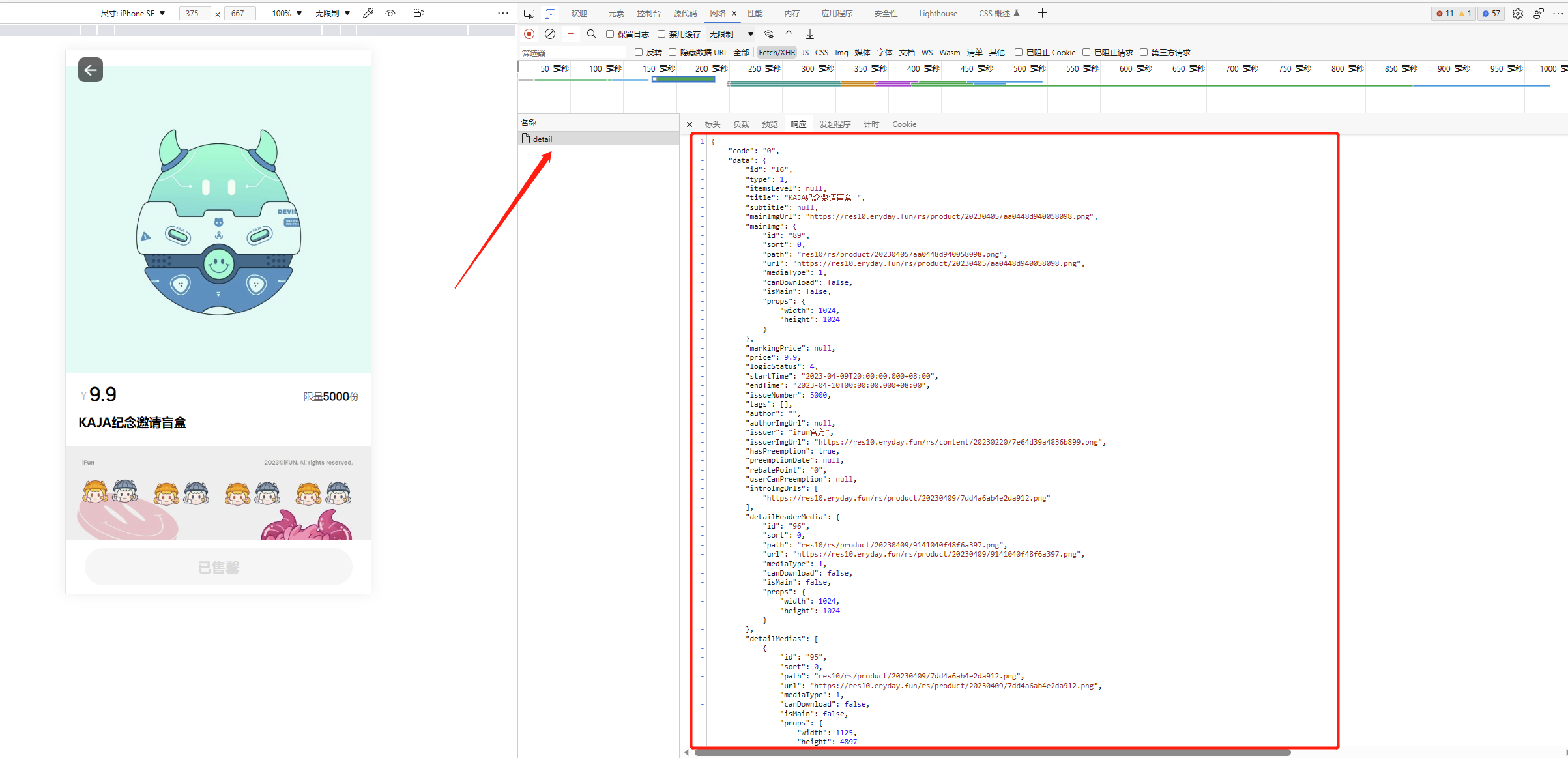Click the inspect element picker icon
The width and height of the screenshot is (1568, 758).
(x=529, y=14)
